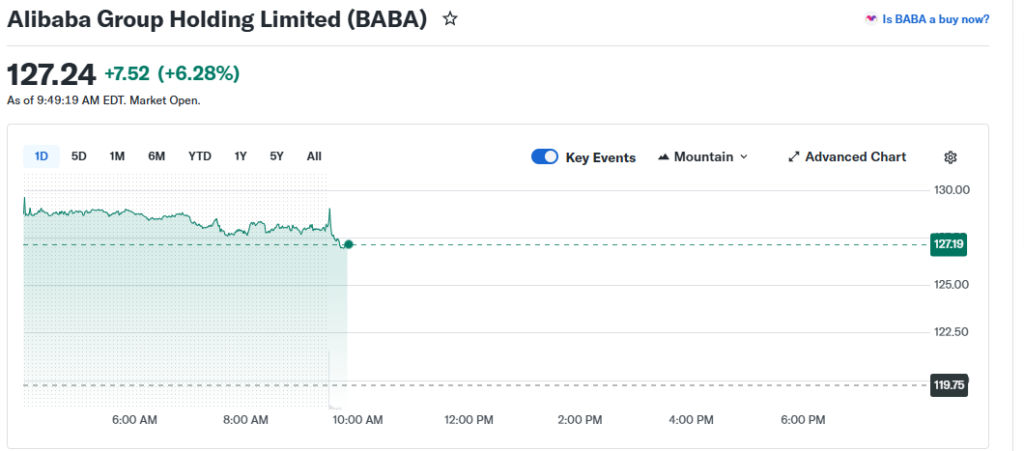This screenshot has width=1024, height=451.
Task: Click the green current price dot on chart
Action: click(348, 244)
